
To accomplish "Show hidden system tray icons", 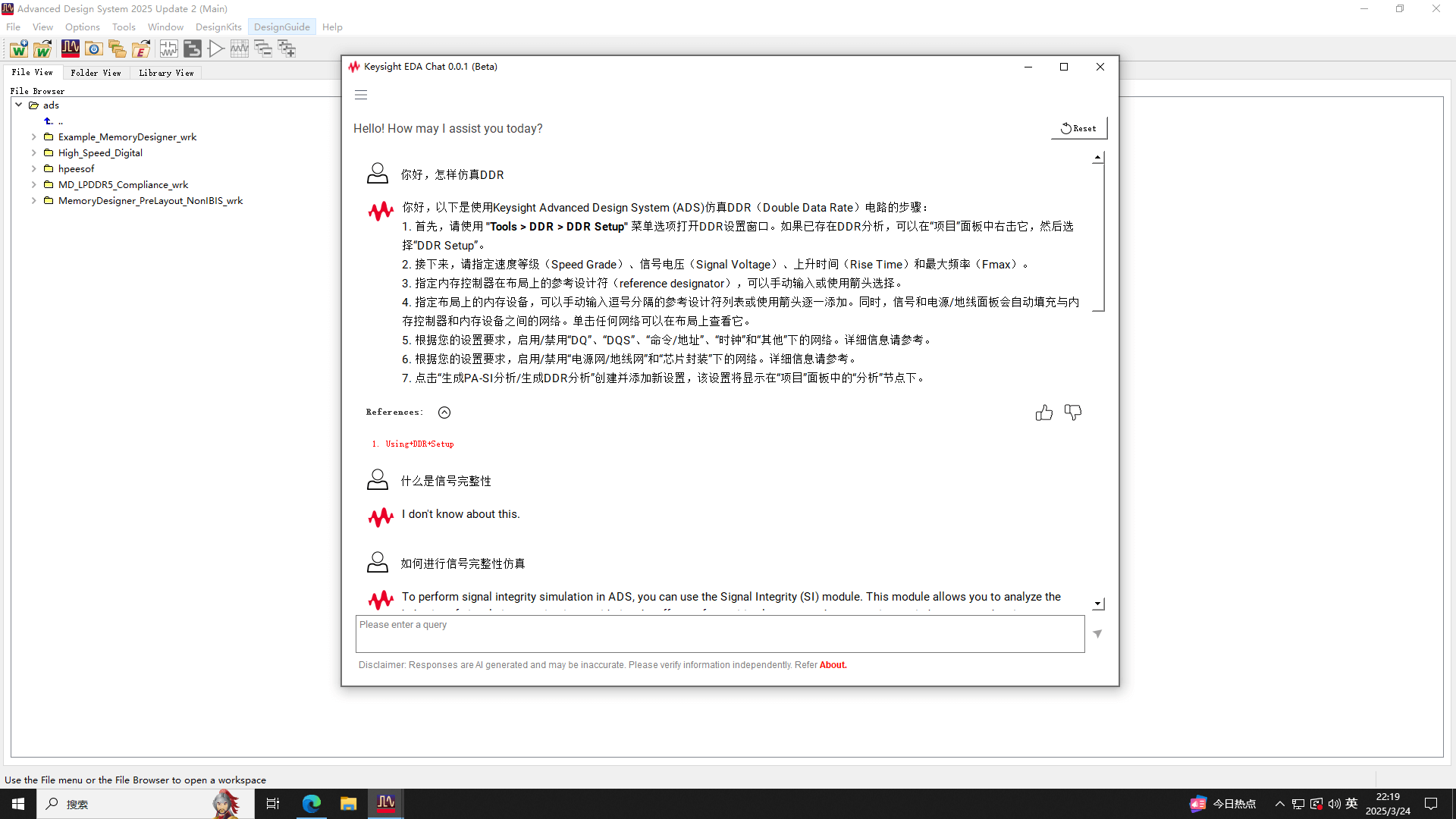I will click(1279, 804).
